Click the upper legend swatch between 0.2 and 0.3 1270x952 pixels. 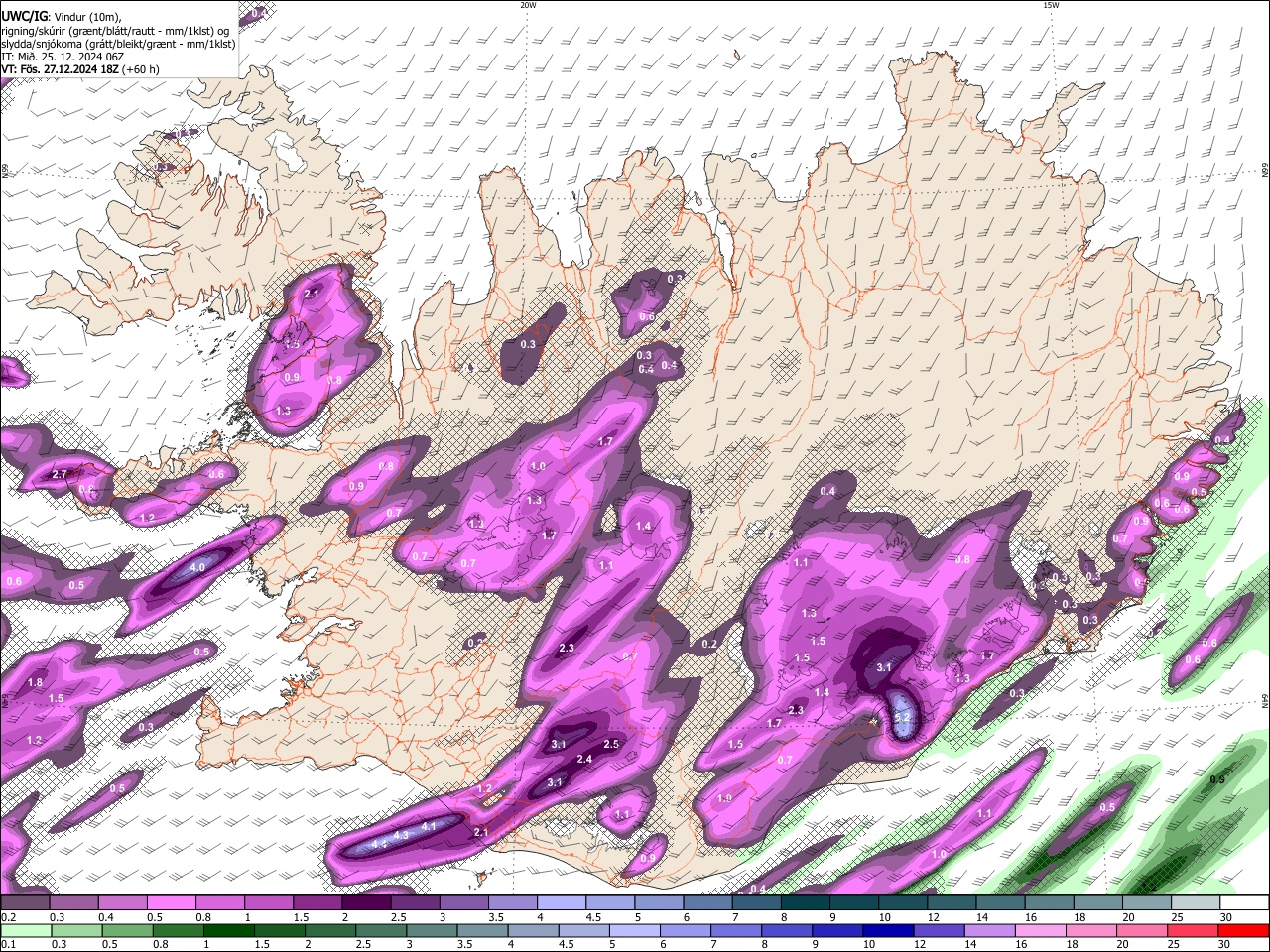click(x=25, y=902)
